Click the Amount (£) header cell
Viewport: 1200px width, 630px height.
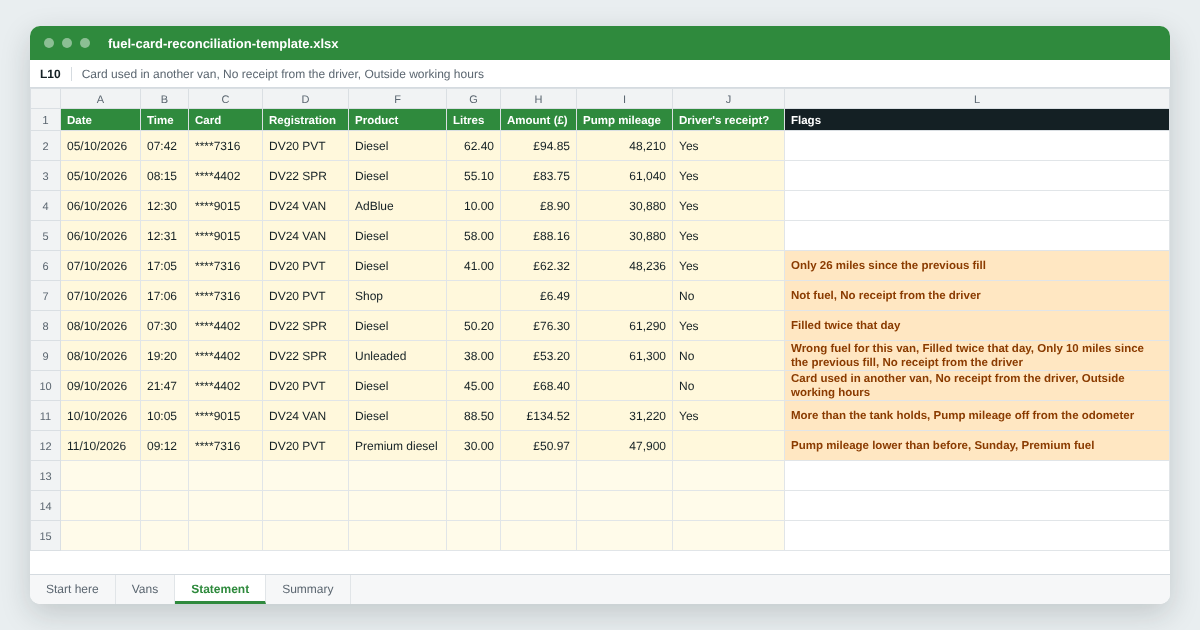click(x=538, y=120)
